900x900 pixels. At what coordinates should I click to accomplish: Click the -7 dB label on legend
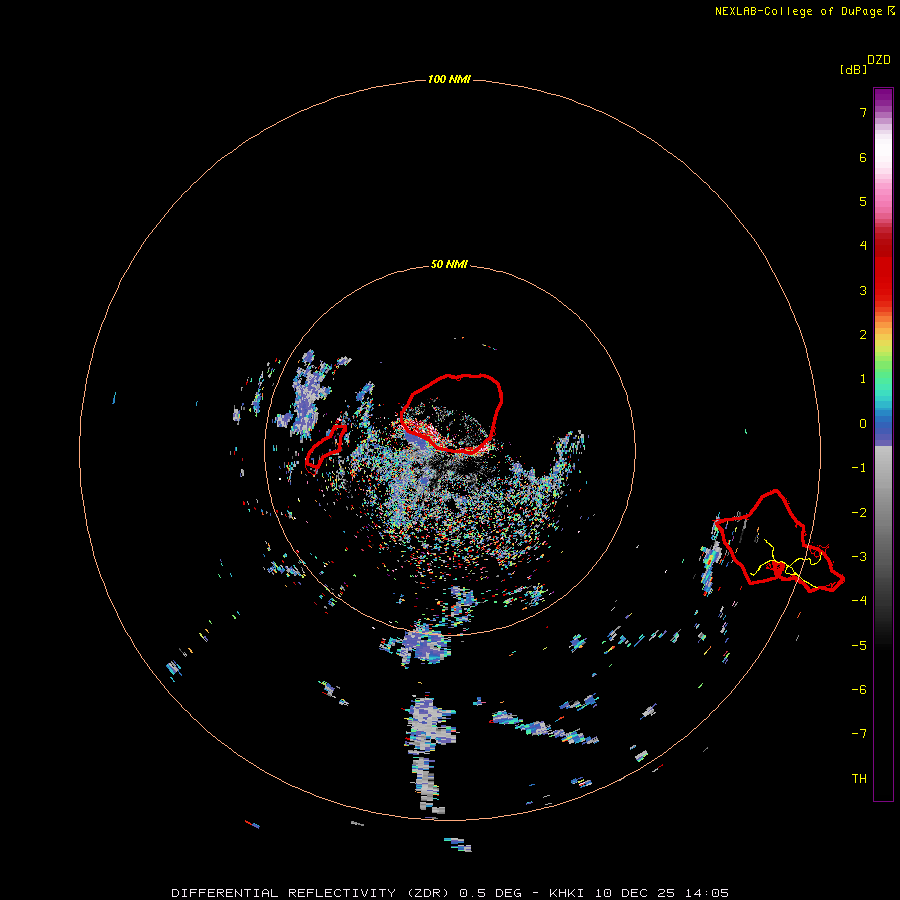[859, 734]
